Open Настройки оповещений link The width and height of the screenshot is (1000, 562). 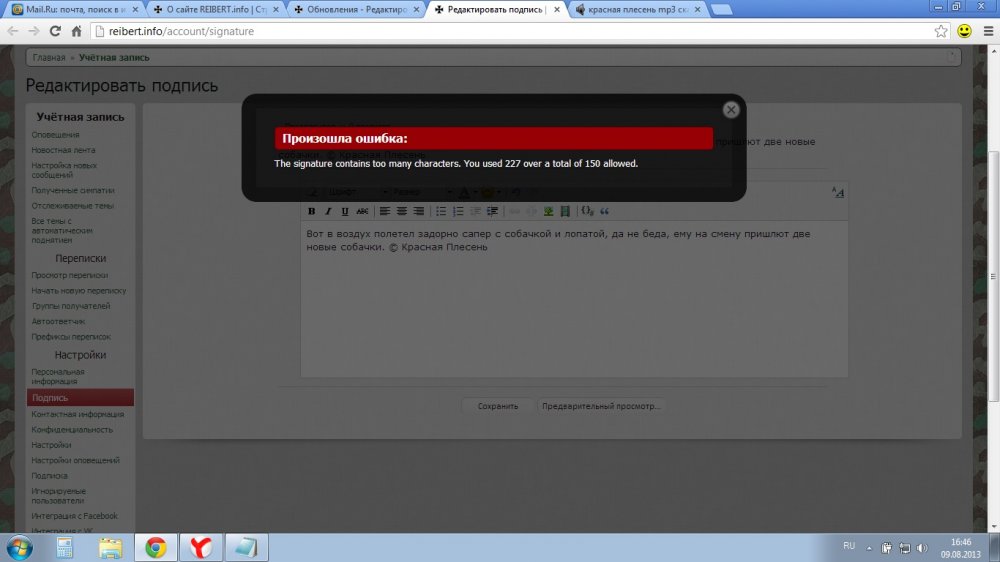(75, 460)
